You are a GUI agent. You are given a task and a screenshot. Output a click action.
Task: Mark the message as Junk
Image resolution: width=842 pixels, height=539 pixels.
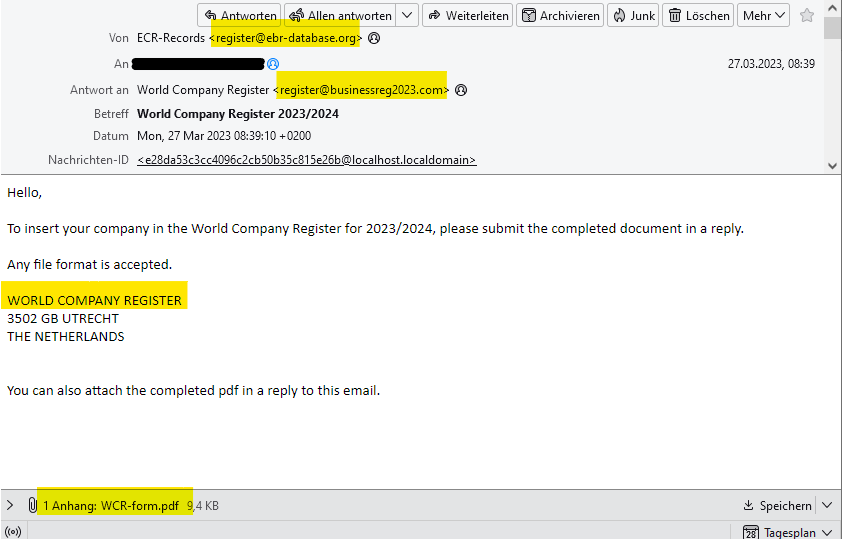point(632,15)
